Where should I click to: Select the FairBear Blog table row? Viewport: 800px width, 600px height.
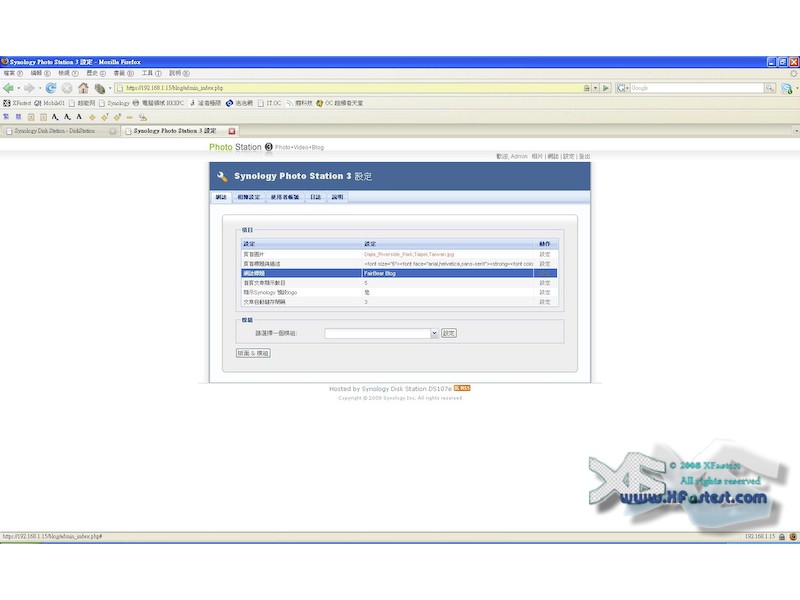(399, 273)
